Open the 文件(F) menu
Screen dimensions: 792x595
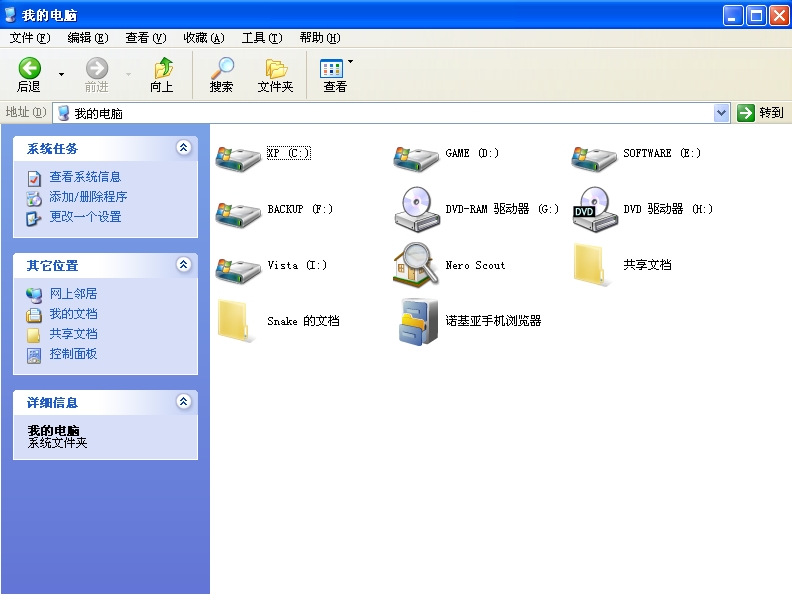tap(29, 38)
